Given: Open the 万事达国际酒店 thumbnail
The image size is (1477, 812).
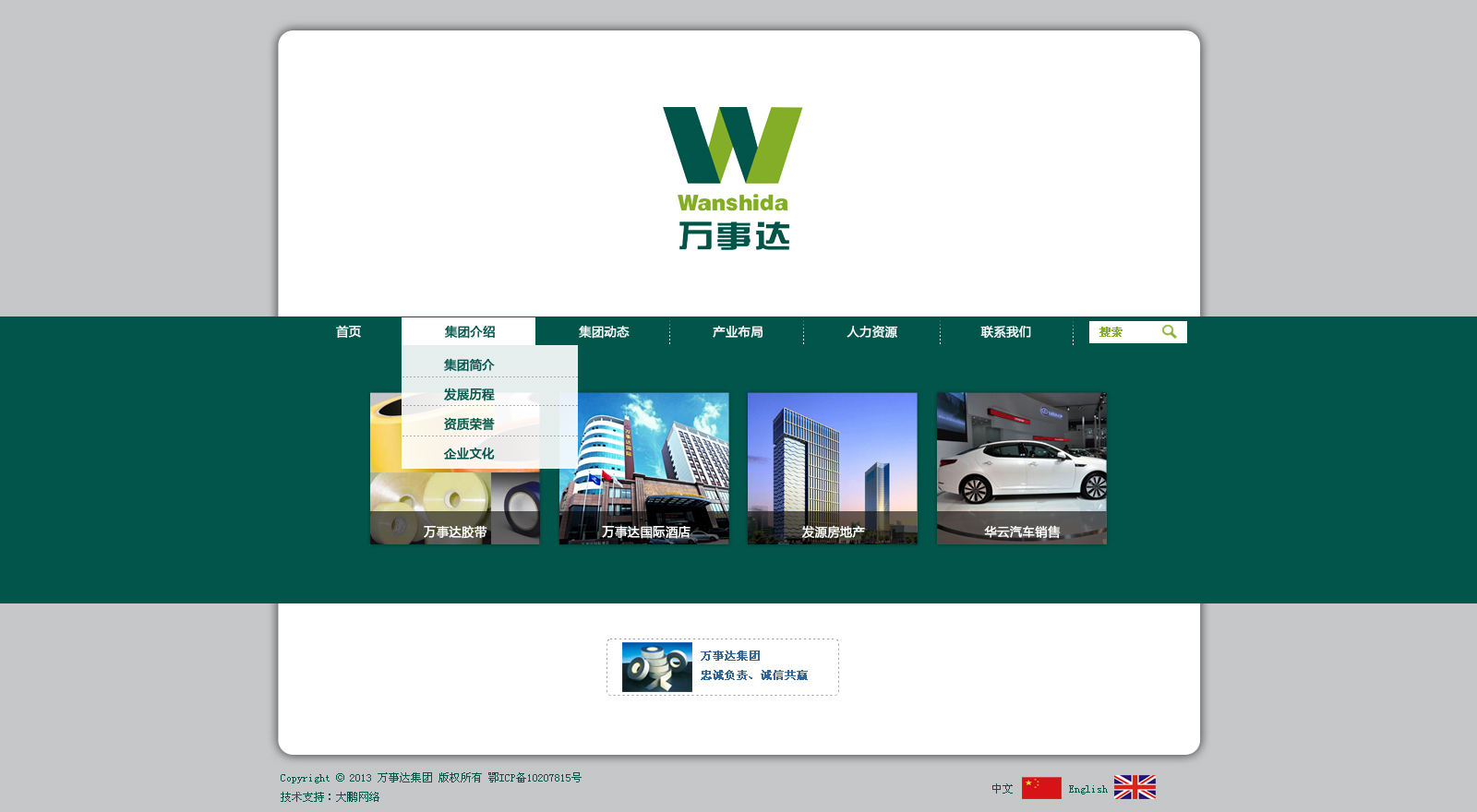Looking at the screenshot, I should pyautogui.click(x=644, y=469).
